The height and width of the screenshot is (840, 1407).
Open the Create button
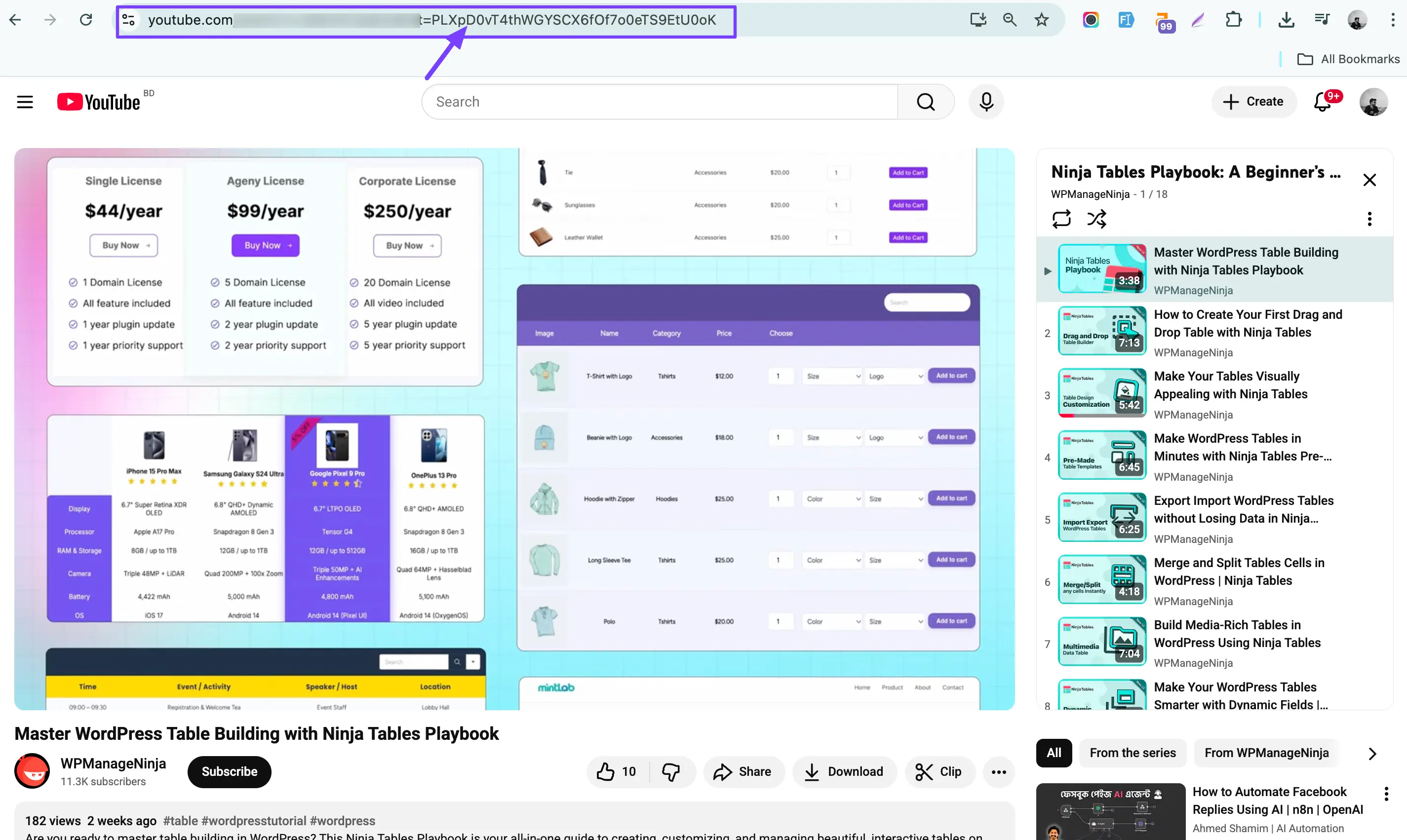[1253, 102]
